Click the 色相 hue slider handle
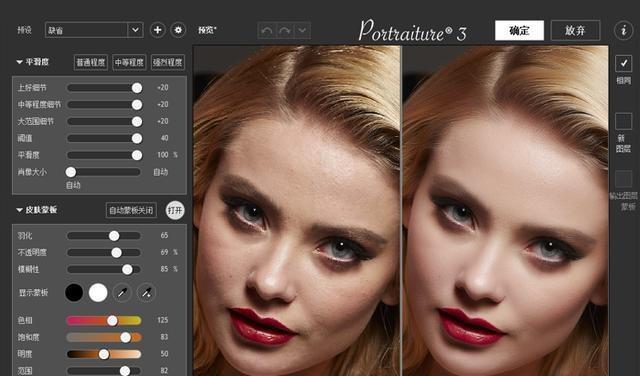 click(x=112, y=320)
